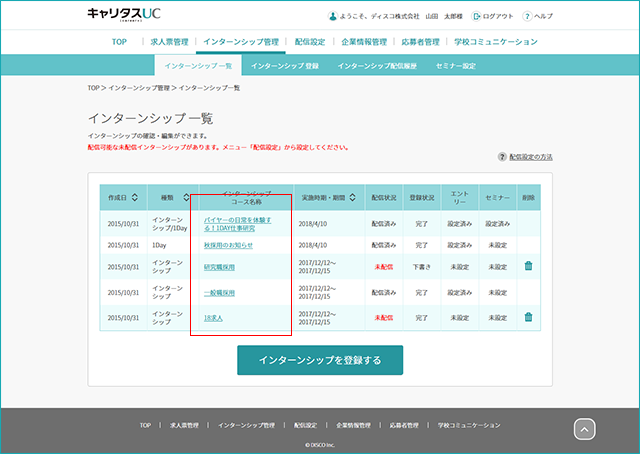
Task: Open the 研究職採用 course link
Action: 219,267
